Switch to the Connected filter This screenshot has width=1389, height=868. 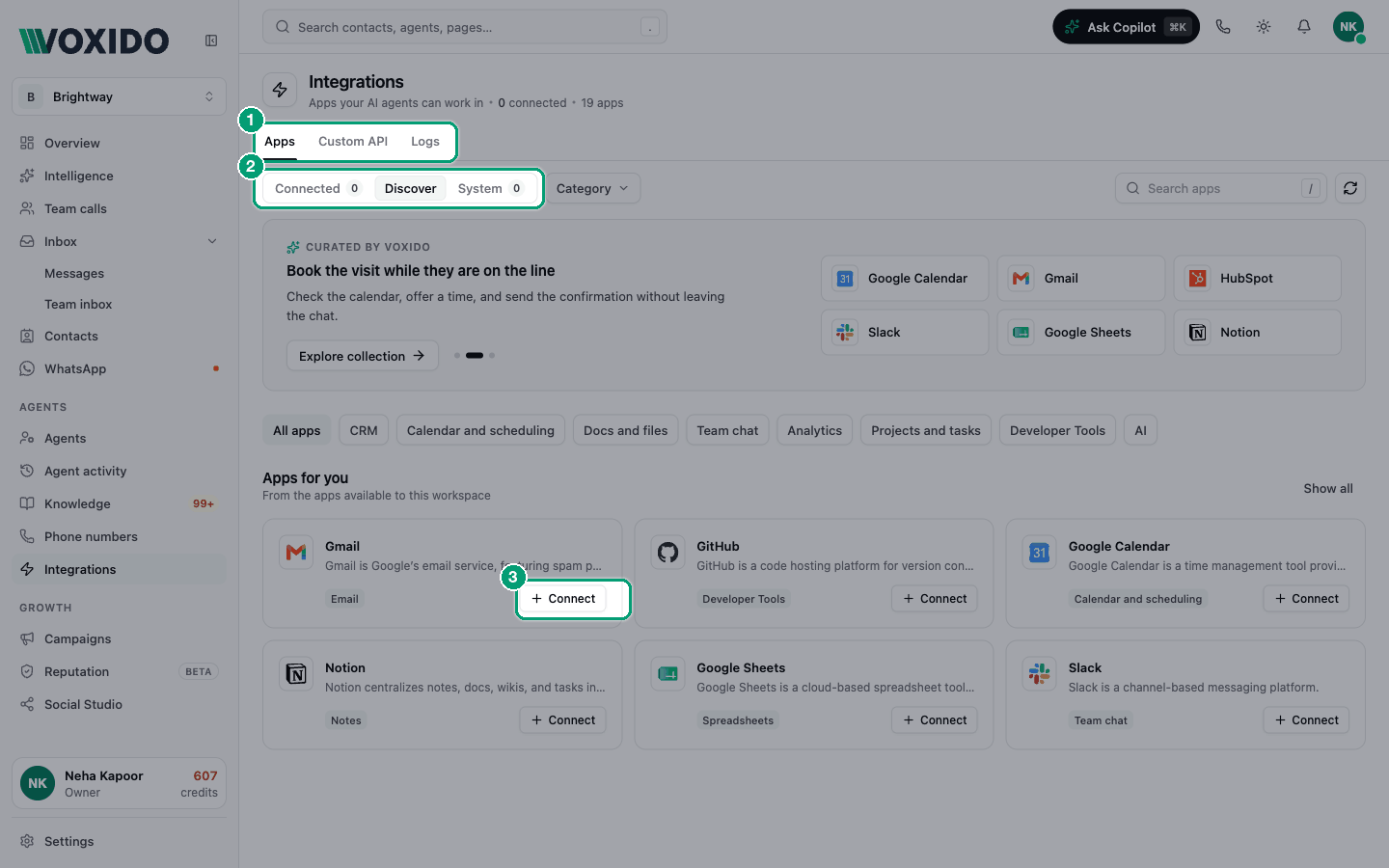pos(317,188)
